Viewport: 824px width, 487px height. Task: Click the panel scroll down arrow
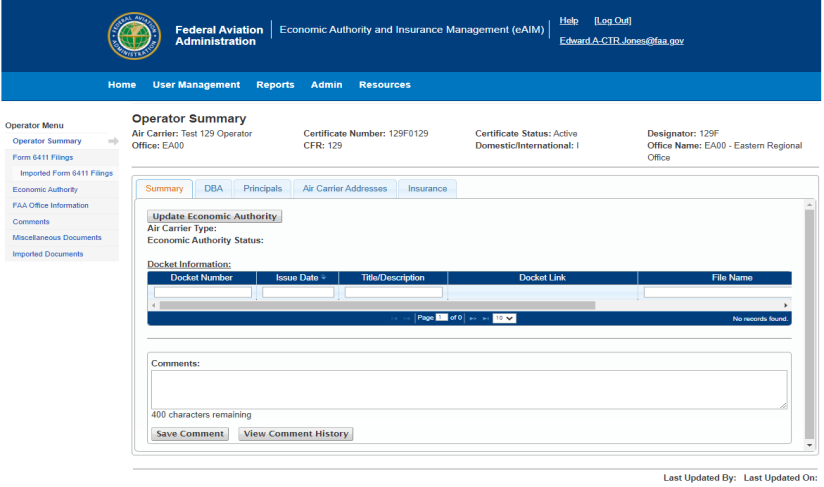tap(809, 445)
